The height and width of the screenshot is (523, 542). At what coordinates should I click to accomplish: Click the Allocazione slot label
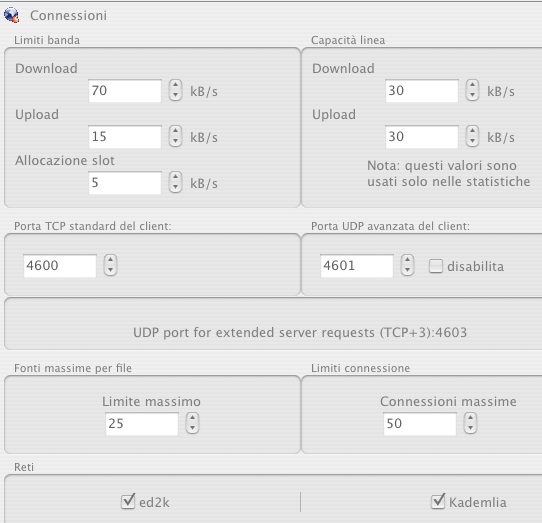click(65, 160)
